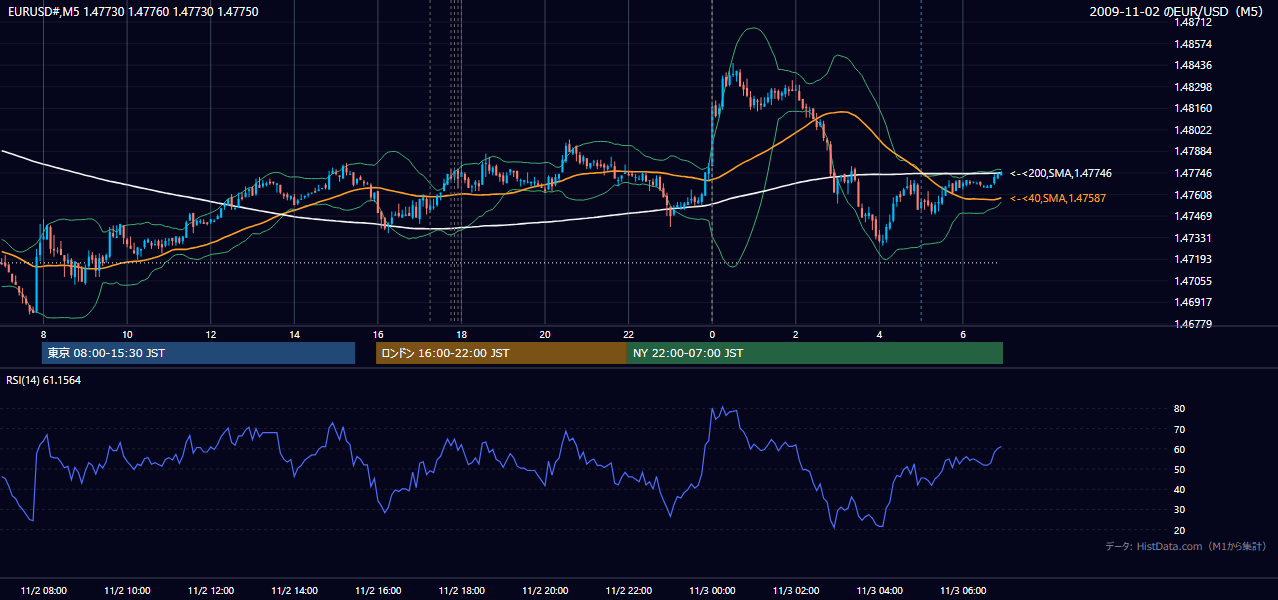Image resolution: width=1278 pixels, height=600 pixels.
Task: Select the London 16:00-22:00 JST session bar
Action: click(x=501, y=353)
